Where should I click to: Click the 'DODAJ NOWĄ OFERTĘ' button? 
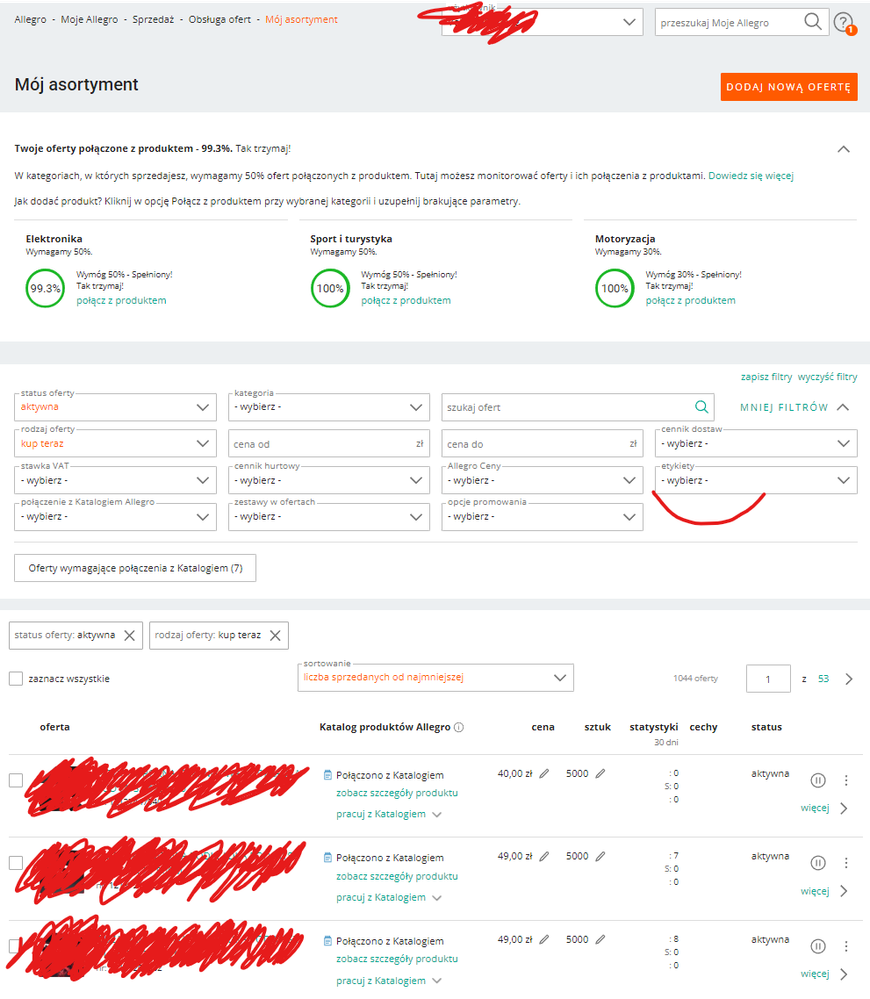(788, 87)
